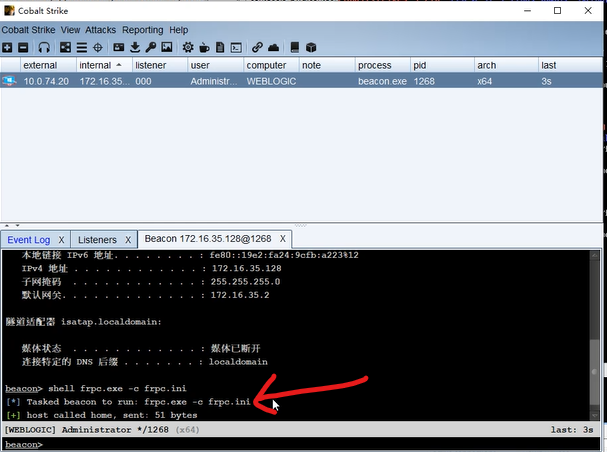Open the Attacks menu
The height and width of the screenshot is (452, 607).
(x=101, y=30)
